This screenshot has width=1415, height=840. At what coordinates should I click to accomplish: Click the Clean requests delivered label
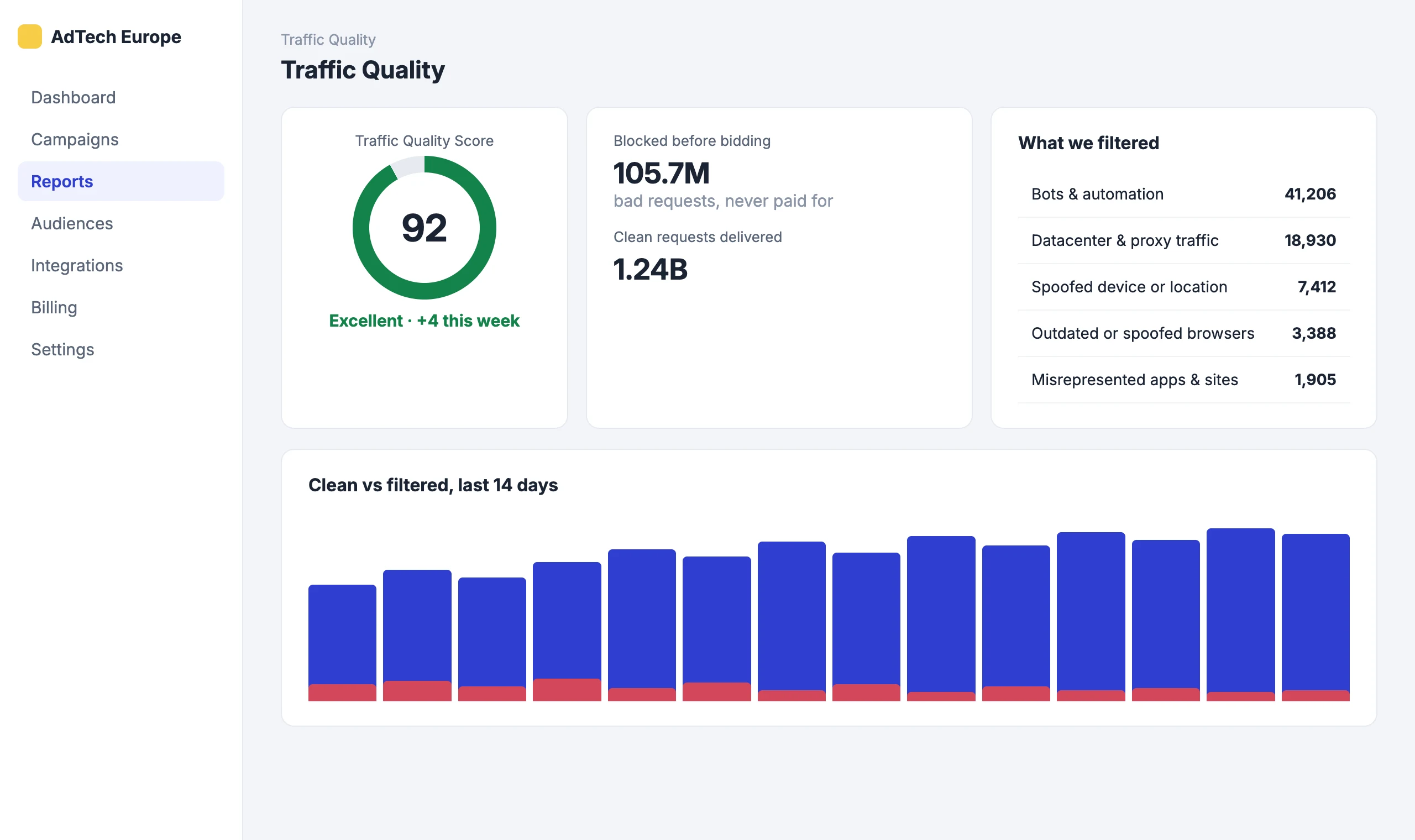point(698,237)
